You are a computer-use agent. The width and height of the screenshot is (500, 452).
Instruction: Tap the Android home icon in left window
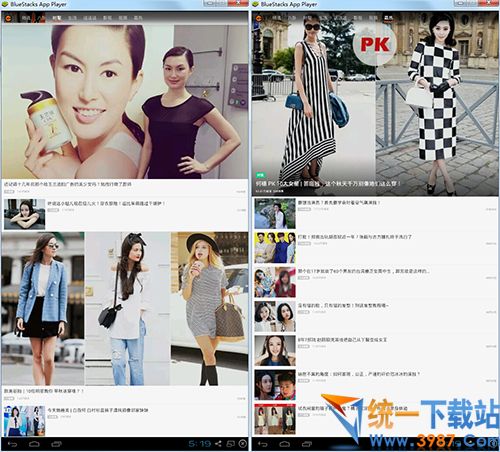tap(34, 444)
